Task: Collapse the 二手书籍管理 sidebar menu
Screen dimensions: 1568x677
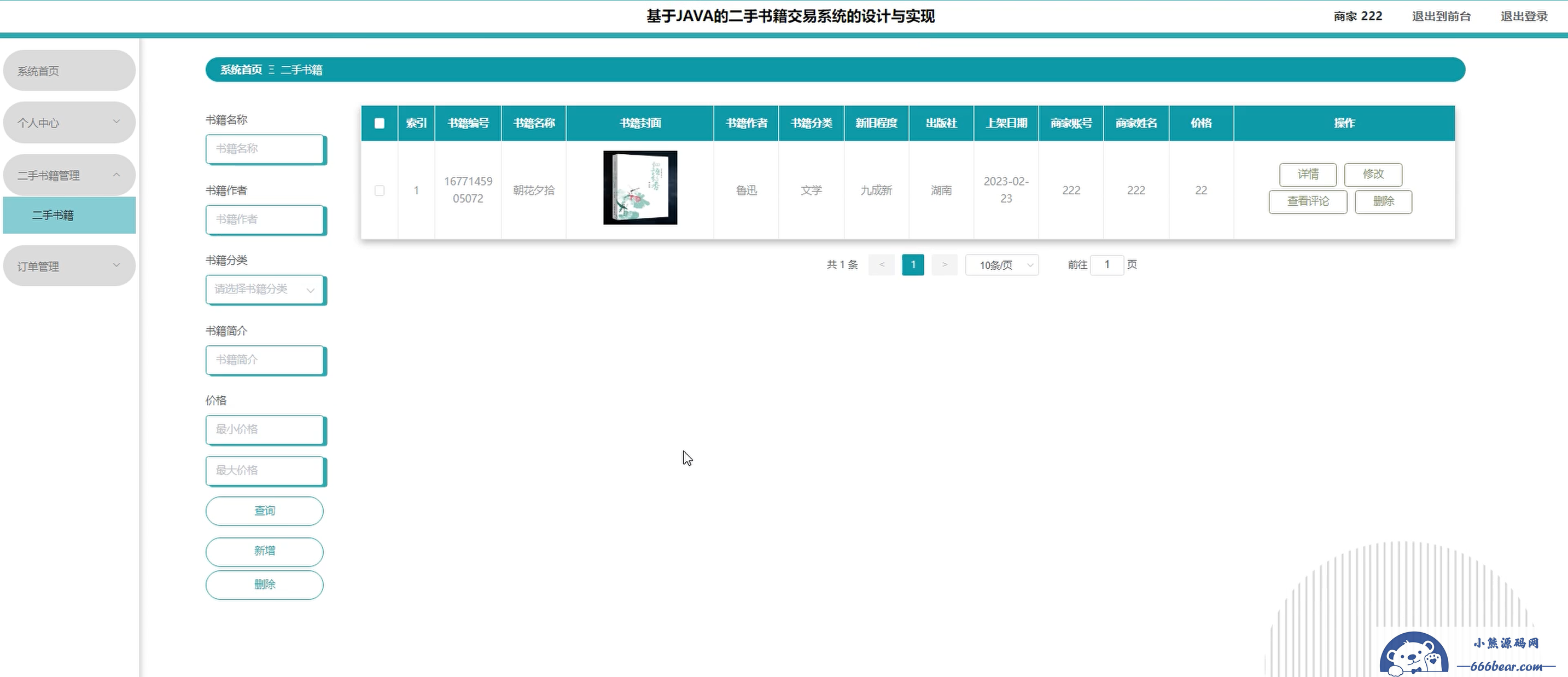Action: (69, 175)
